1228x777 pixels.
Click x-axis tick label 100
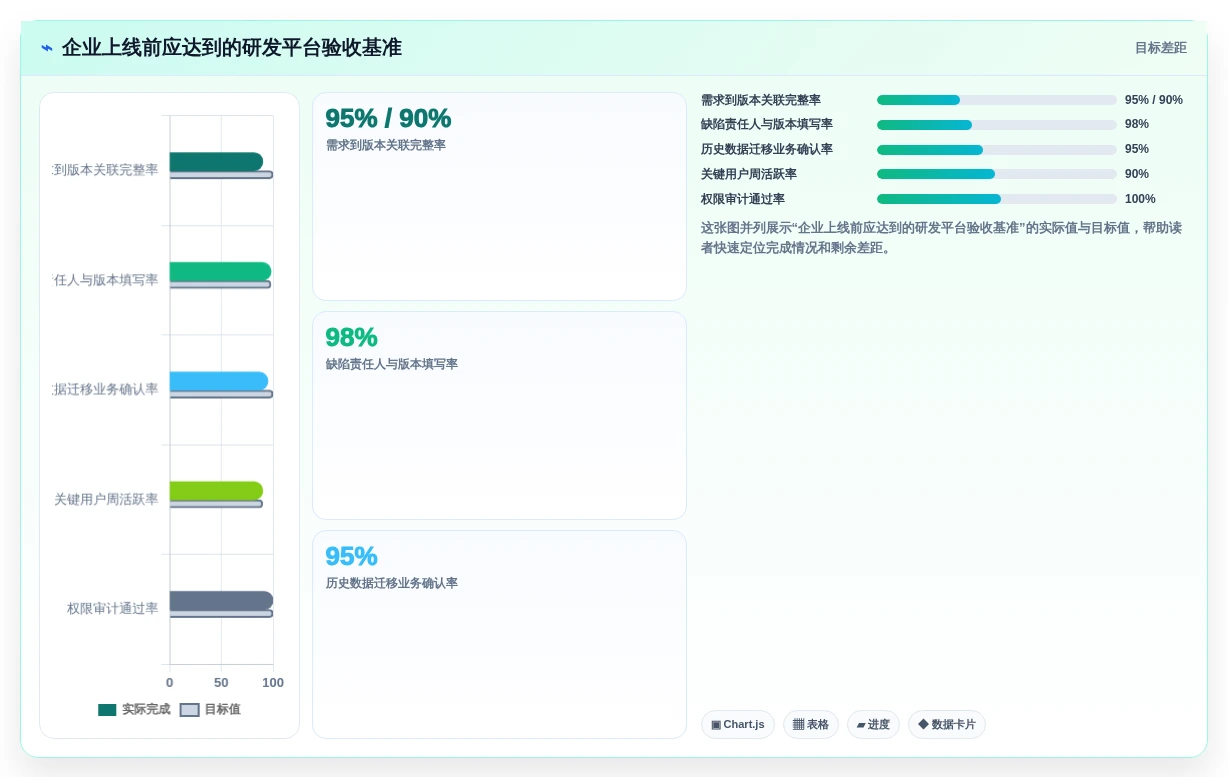[273, 683]
